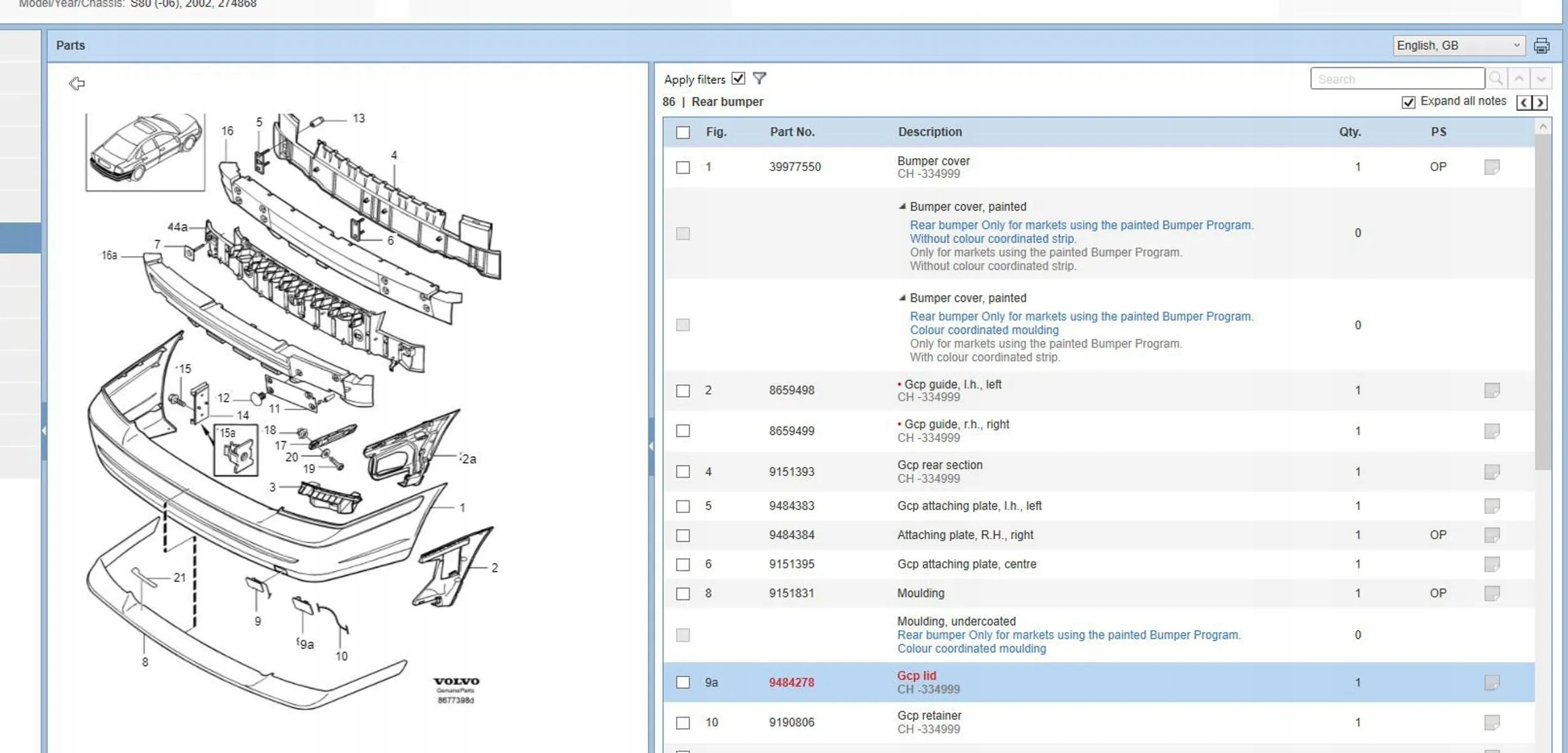1568x753 pixels.
Task: Click the Description column header
Action: pyautogui.click(x=930, y=132)
